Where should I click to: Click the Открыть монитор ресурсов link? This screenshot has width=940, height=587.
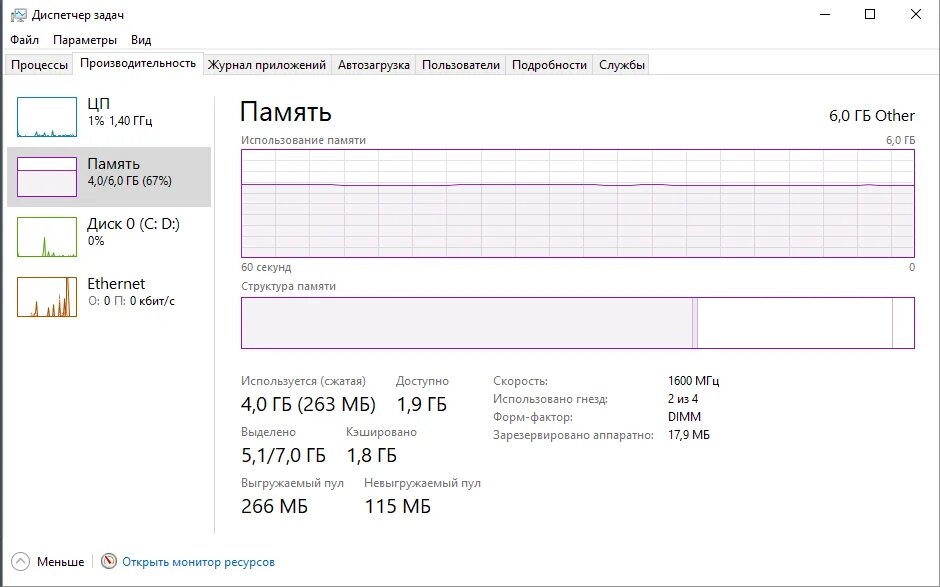[198, 562]
